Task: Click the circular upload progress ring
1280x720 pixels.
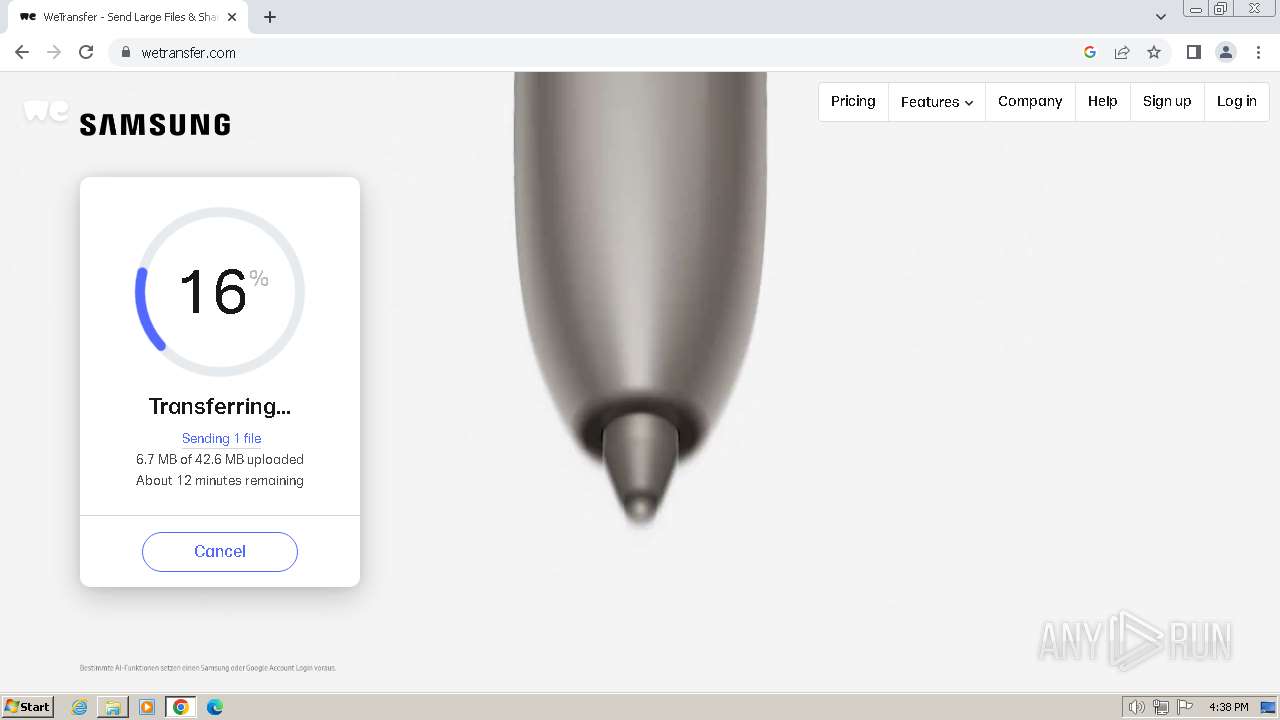Action: click(x=220, y=292)
